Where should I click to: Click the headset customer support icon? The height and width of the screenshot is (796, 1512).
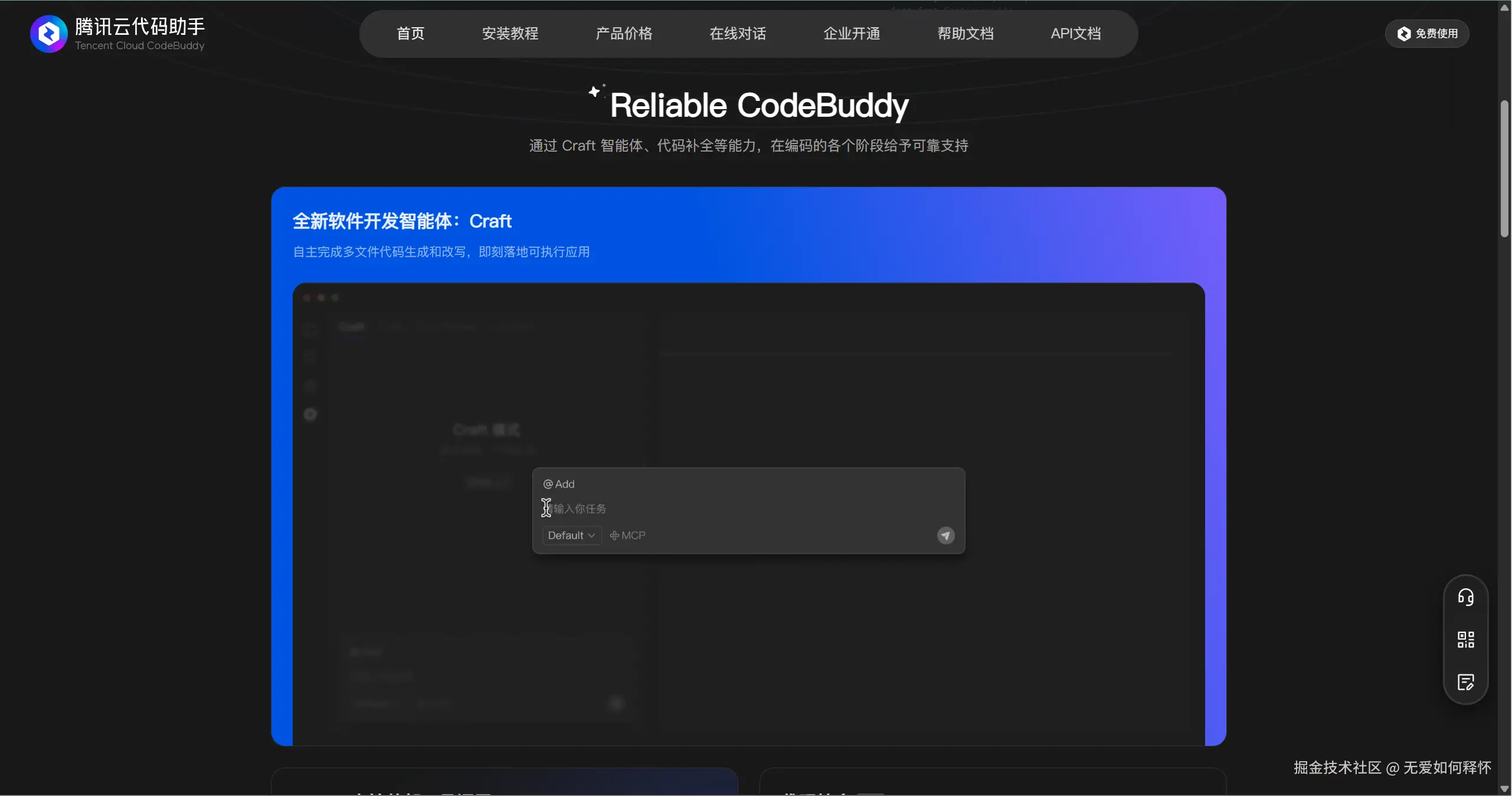coord(1465,597)
